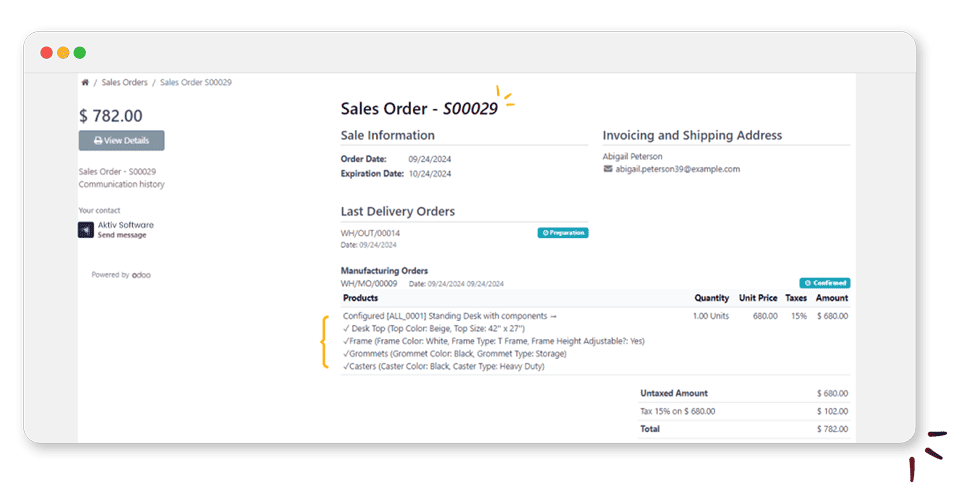Viewport: 960px width, 504px height.
Task: Click the Aktiv Software contact name
Action: [x=126, y=225]
